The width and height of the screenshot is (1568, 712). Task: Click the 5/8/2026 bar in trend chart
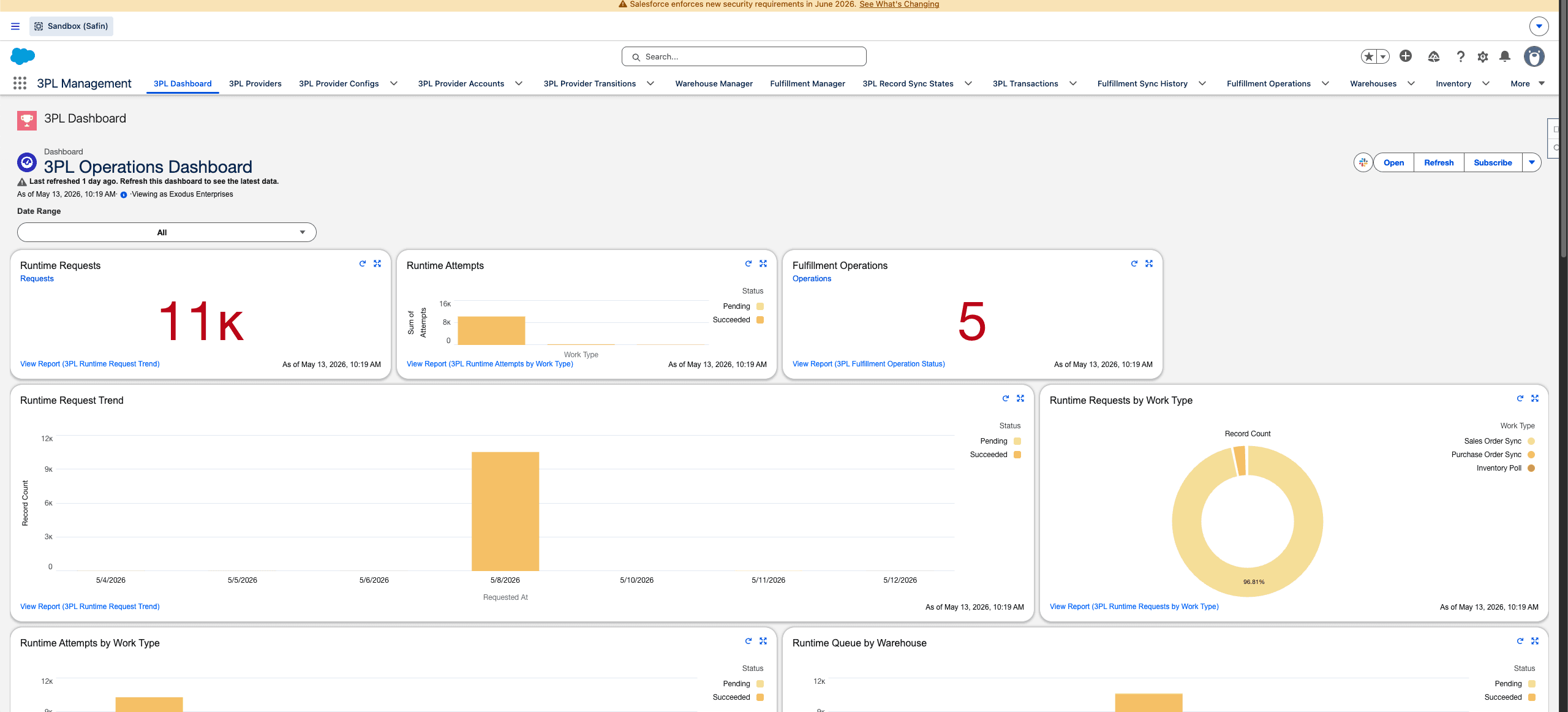pos(505,512)
